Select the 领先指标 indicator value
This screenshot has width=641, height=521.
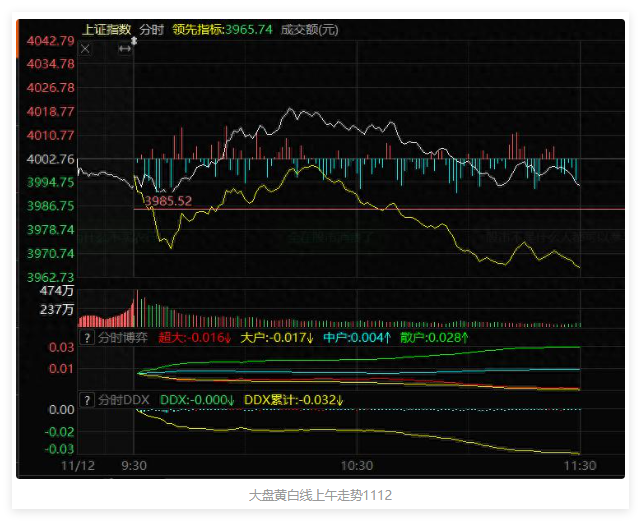223,29
